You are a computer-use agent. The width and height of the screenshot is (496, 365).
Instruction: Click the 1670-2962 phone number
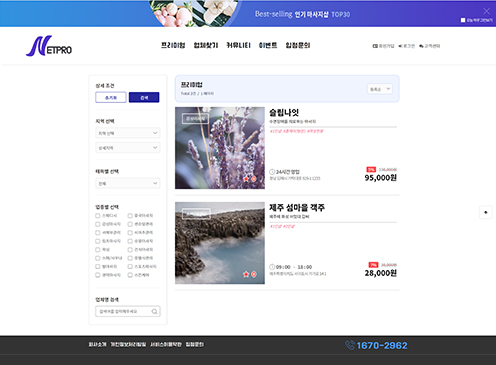[x=382, y=345]
